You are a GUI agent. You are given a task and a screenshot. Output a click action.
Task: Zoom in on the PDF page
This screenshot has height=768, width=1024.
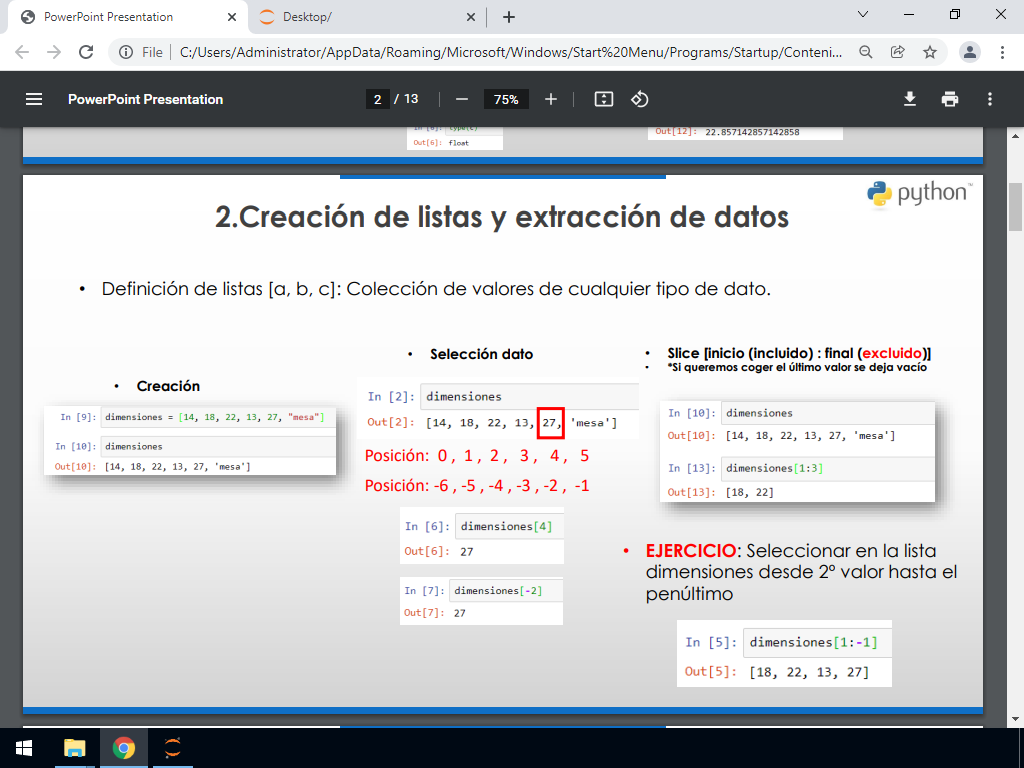[x=551, y=99]
